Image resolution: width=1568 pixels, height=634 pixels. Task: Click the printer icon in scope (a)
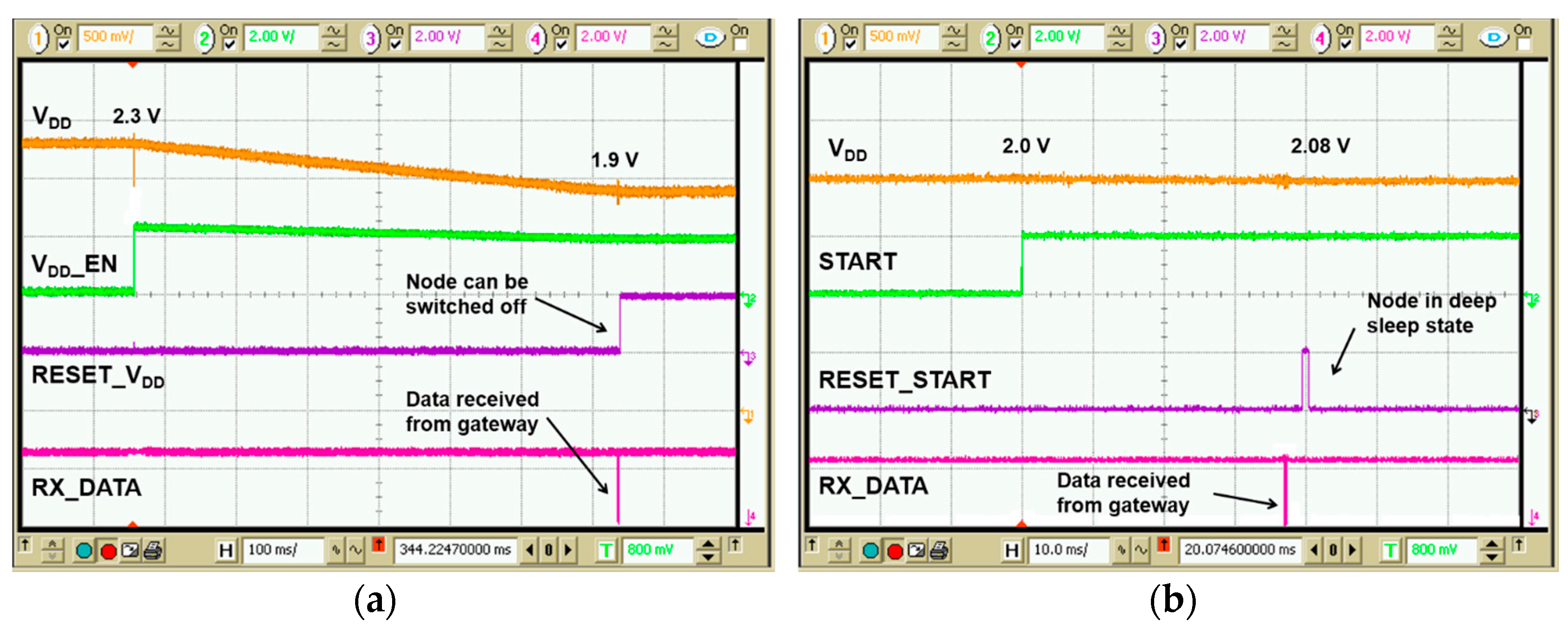(x=153, y=551)
